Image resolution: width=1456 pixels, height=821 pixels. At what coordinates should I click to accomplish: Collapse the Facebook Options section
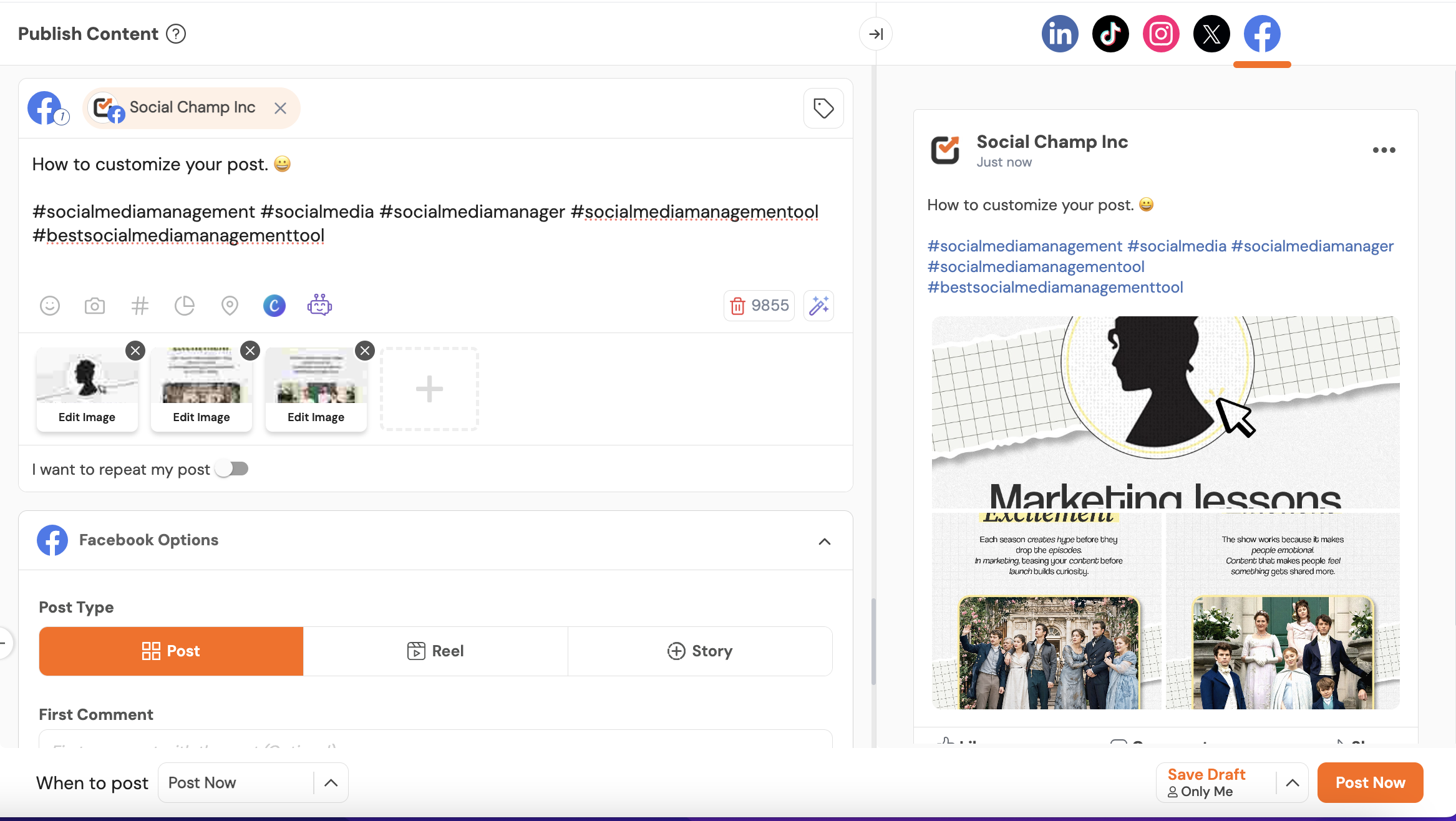click(x=825, y=542)
